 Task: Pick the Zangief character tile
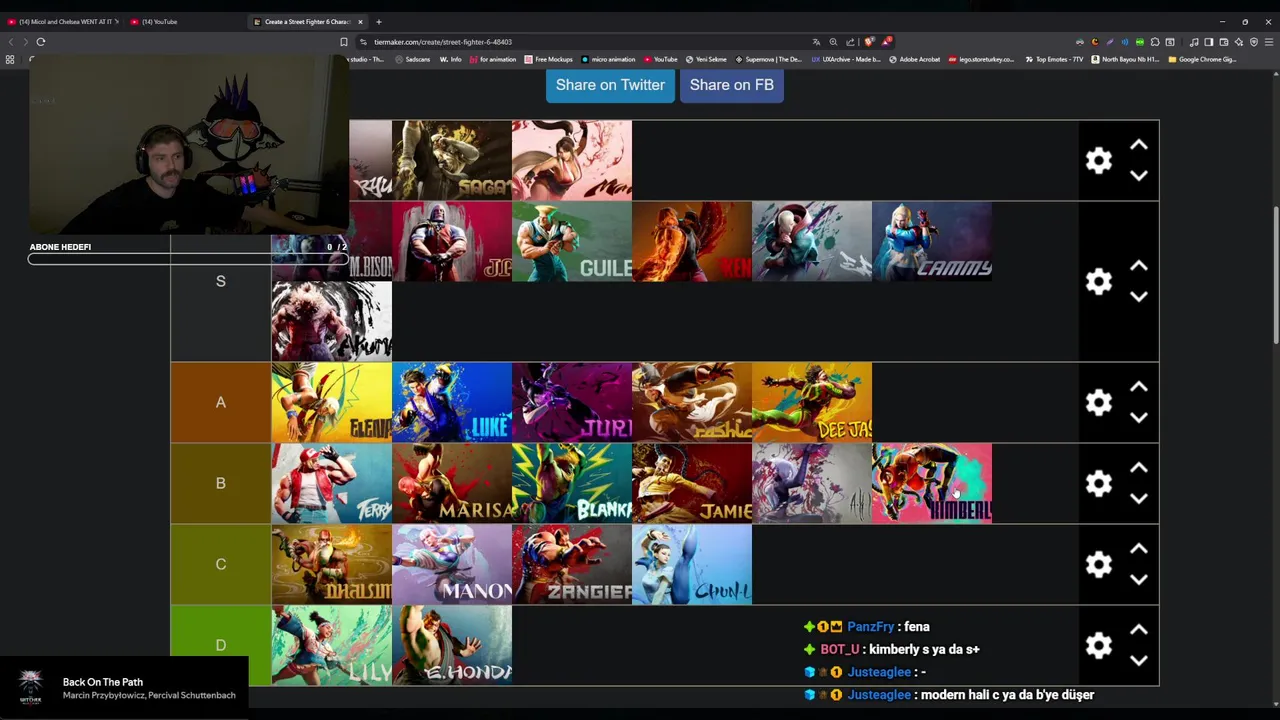pyautogui.click(x=572, y=564)
